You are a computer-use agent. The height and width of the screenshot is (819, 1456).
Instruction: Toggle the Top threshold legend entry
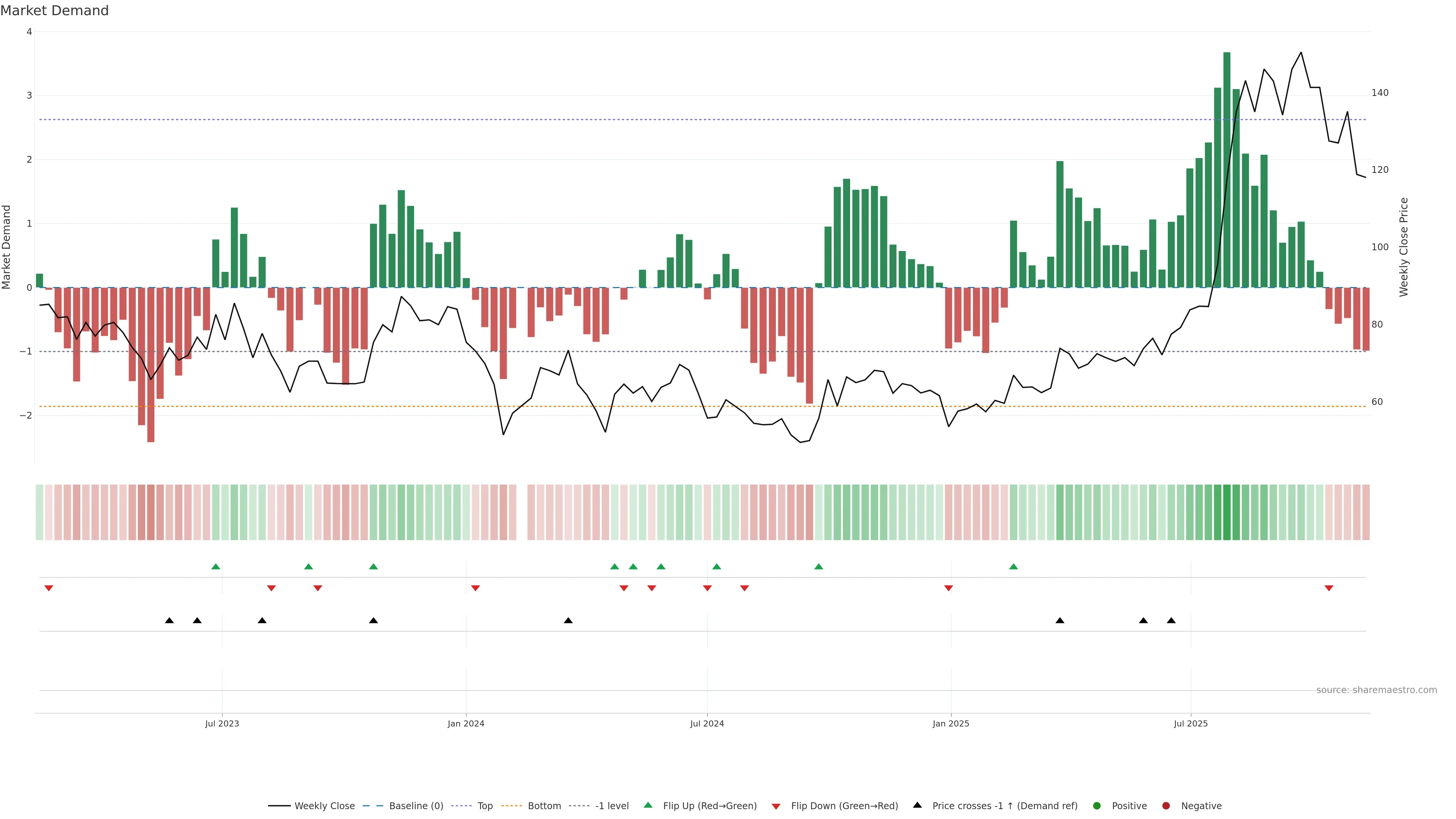pyautogui.click(x=485, y=806)
